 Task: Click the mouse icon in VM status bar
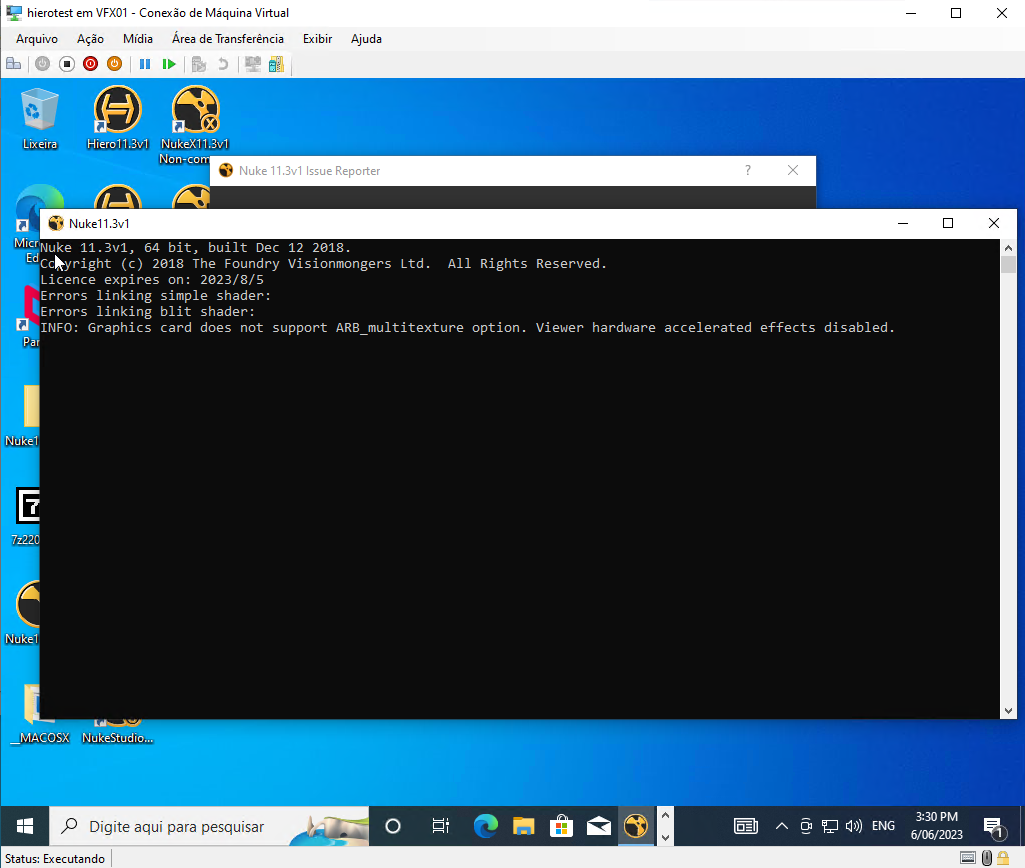(x=987, y=858)
